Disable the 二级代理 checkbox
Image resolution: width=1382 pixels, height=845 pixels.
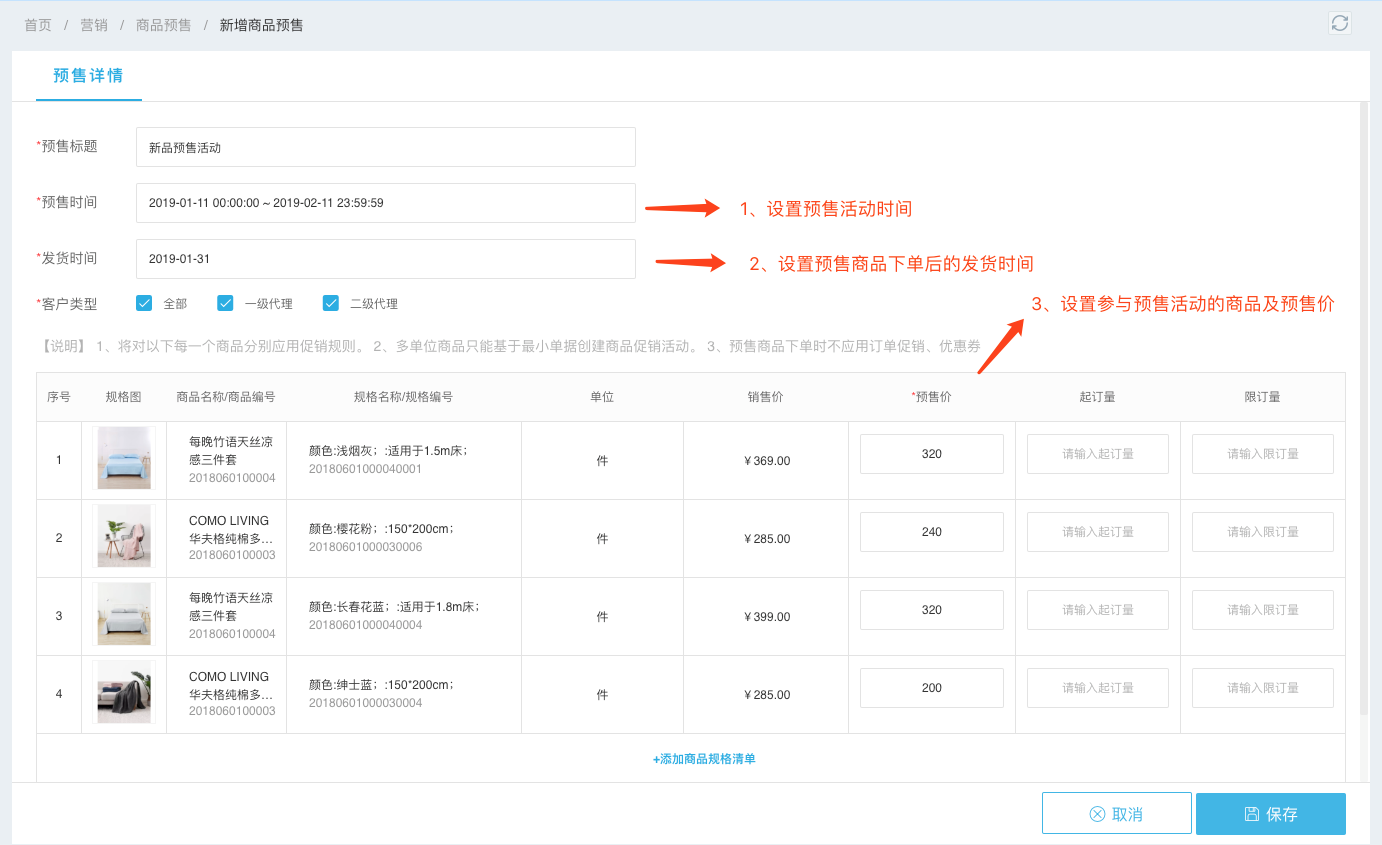(x=331, y=303)
